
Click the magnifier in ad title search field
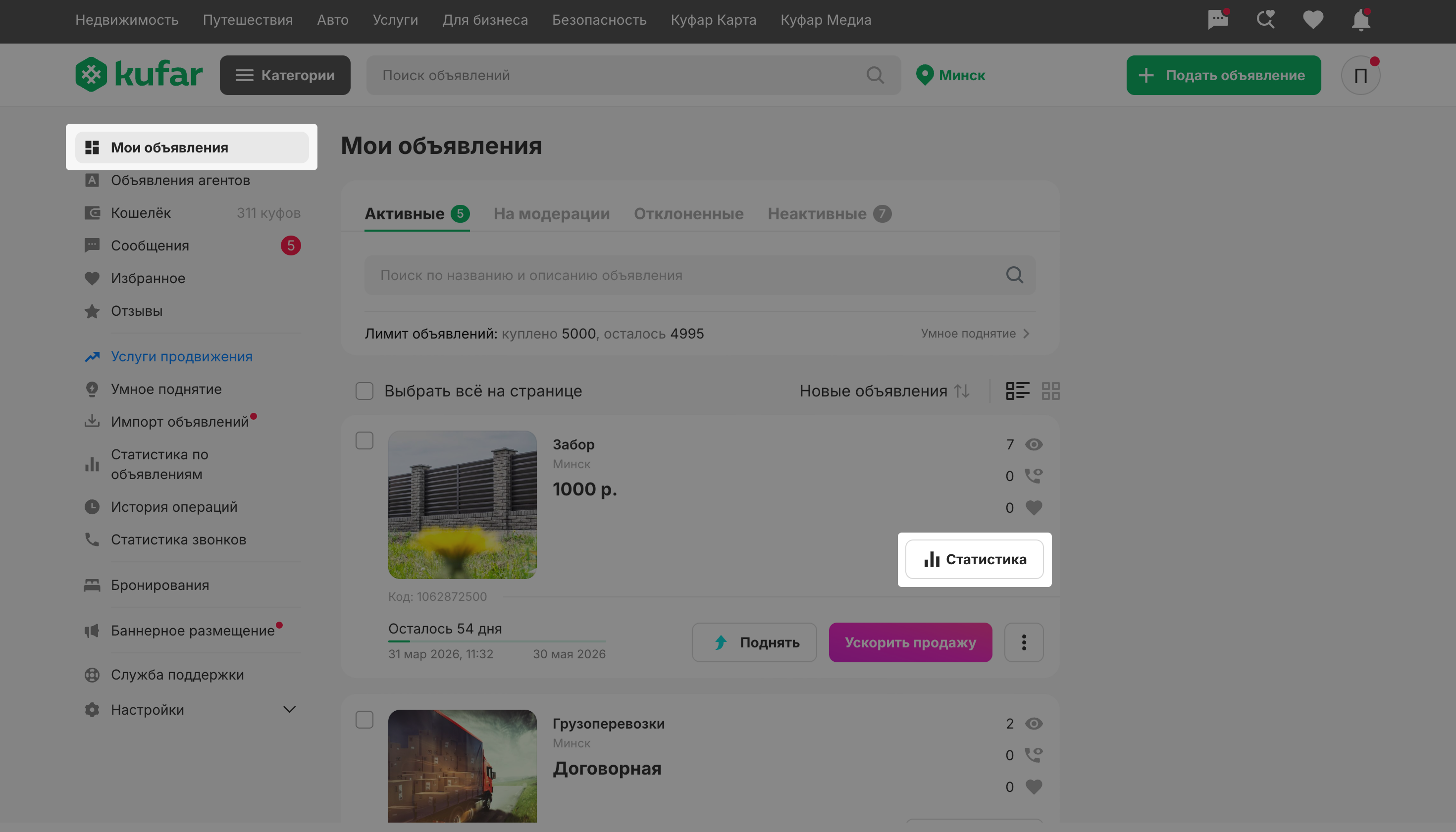[x=1014, y=275]
